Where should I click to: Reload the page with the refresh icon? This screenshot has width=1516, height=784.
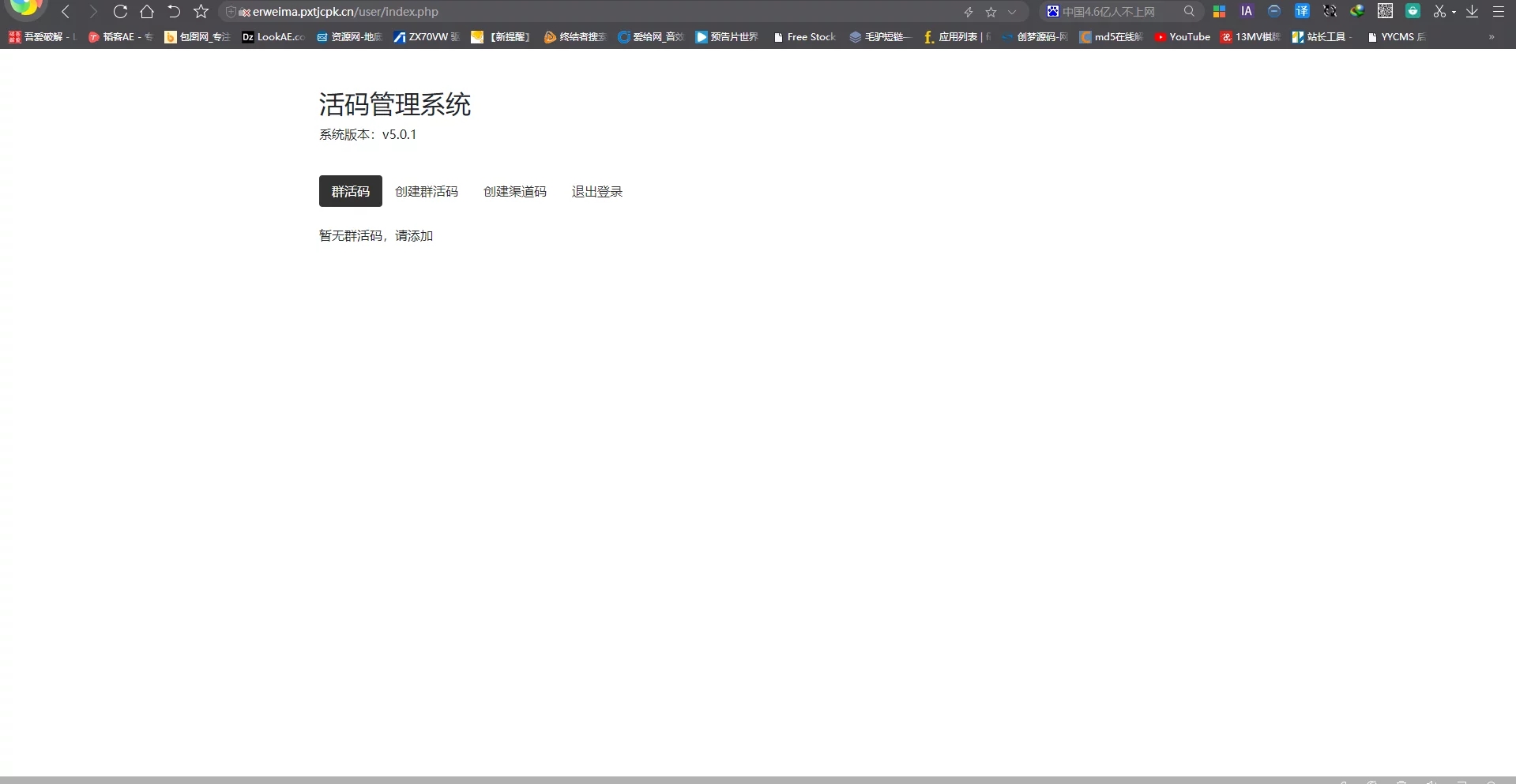click(120, 12)
